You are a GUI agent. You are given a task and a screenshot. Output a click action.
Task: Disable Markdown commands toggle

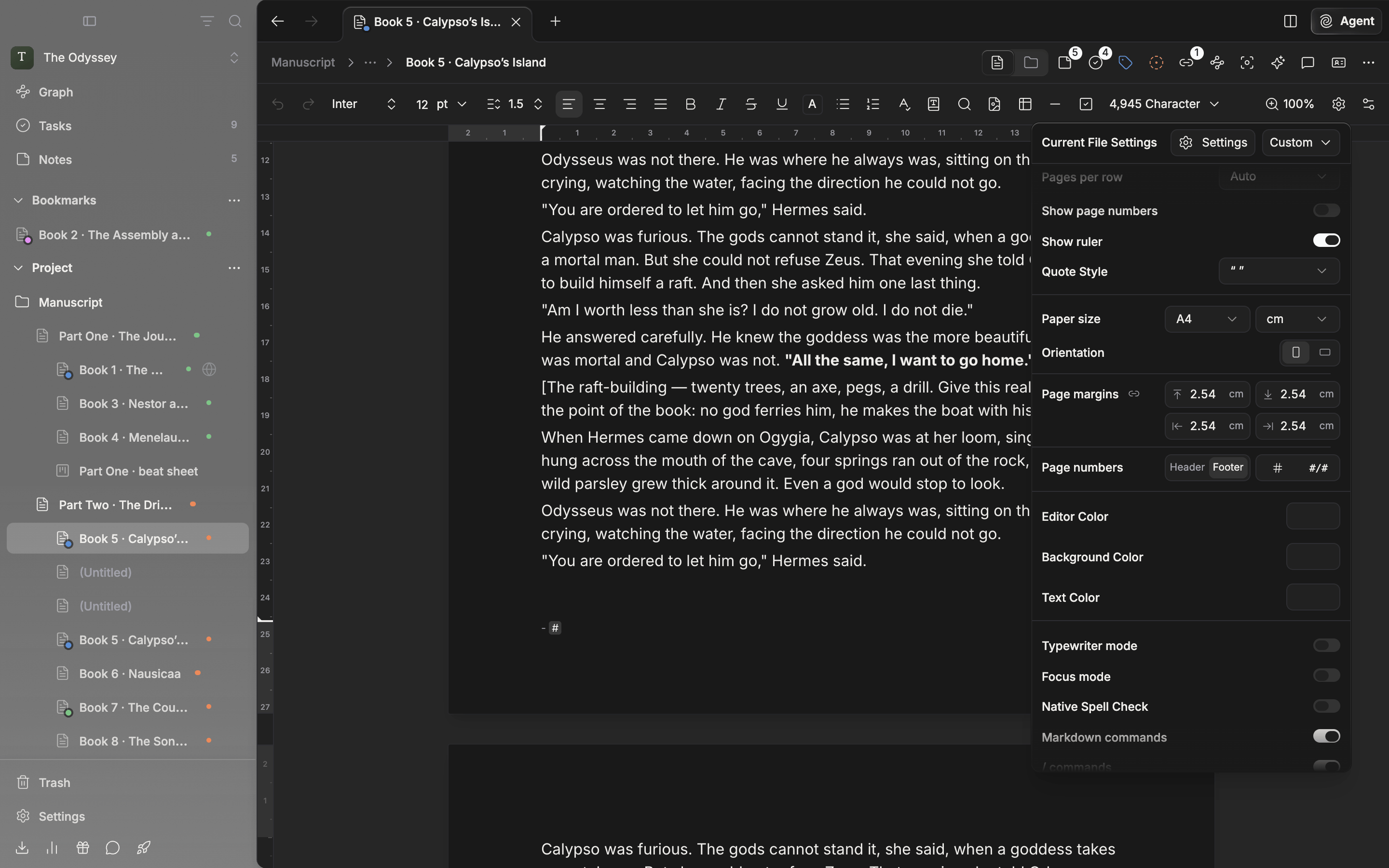pyautogui.click(x=1326, y=736)
